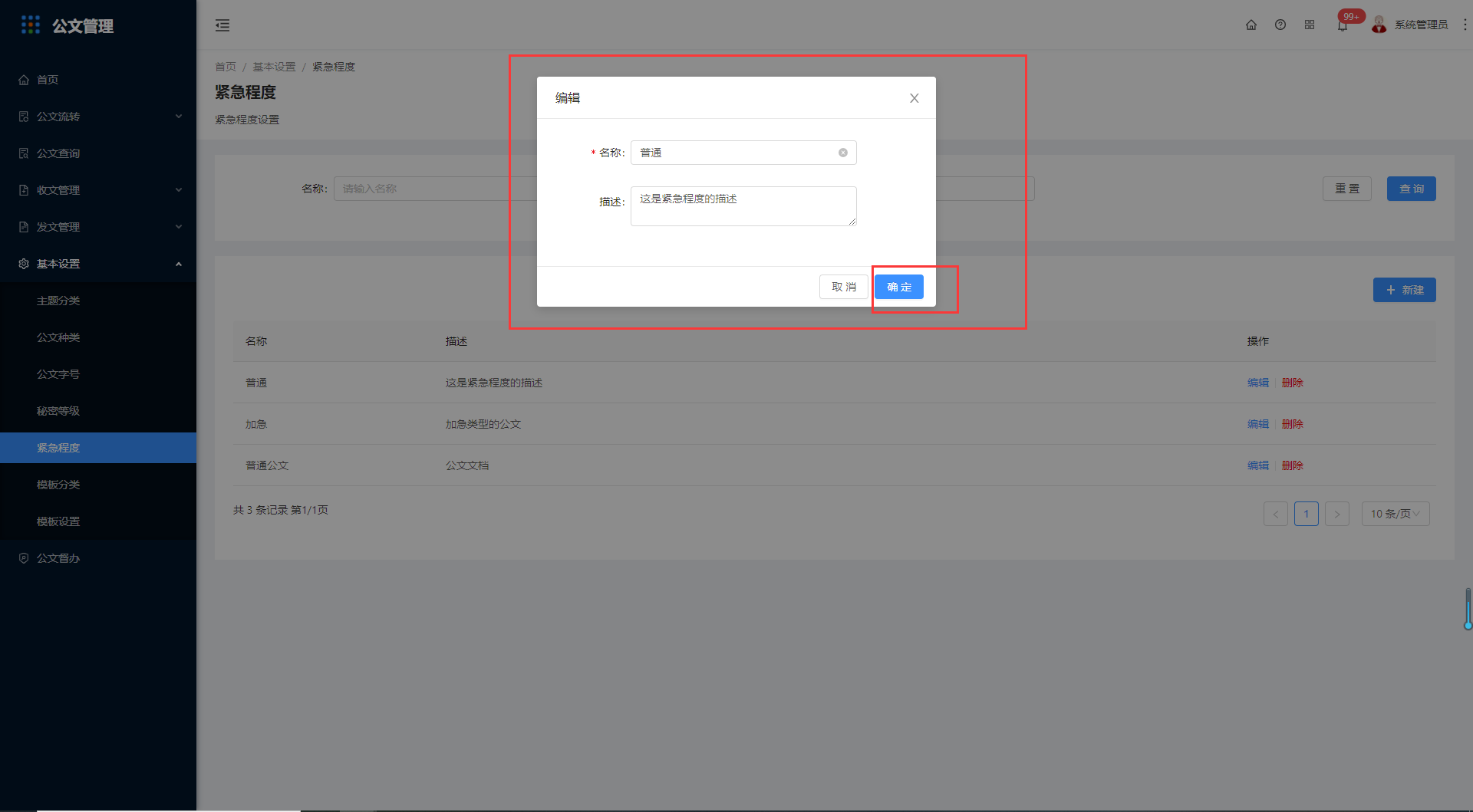Viewport: 1473px width, 812px height.
Task: Click the 公文管理 grid logo icon
Action: tap(31, 25)
